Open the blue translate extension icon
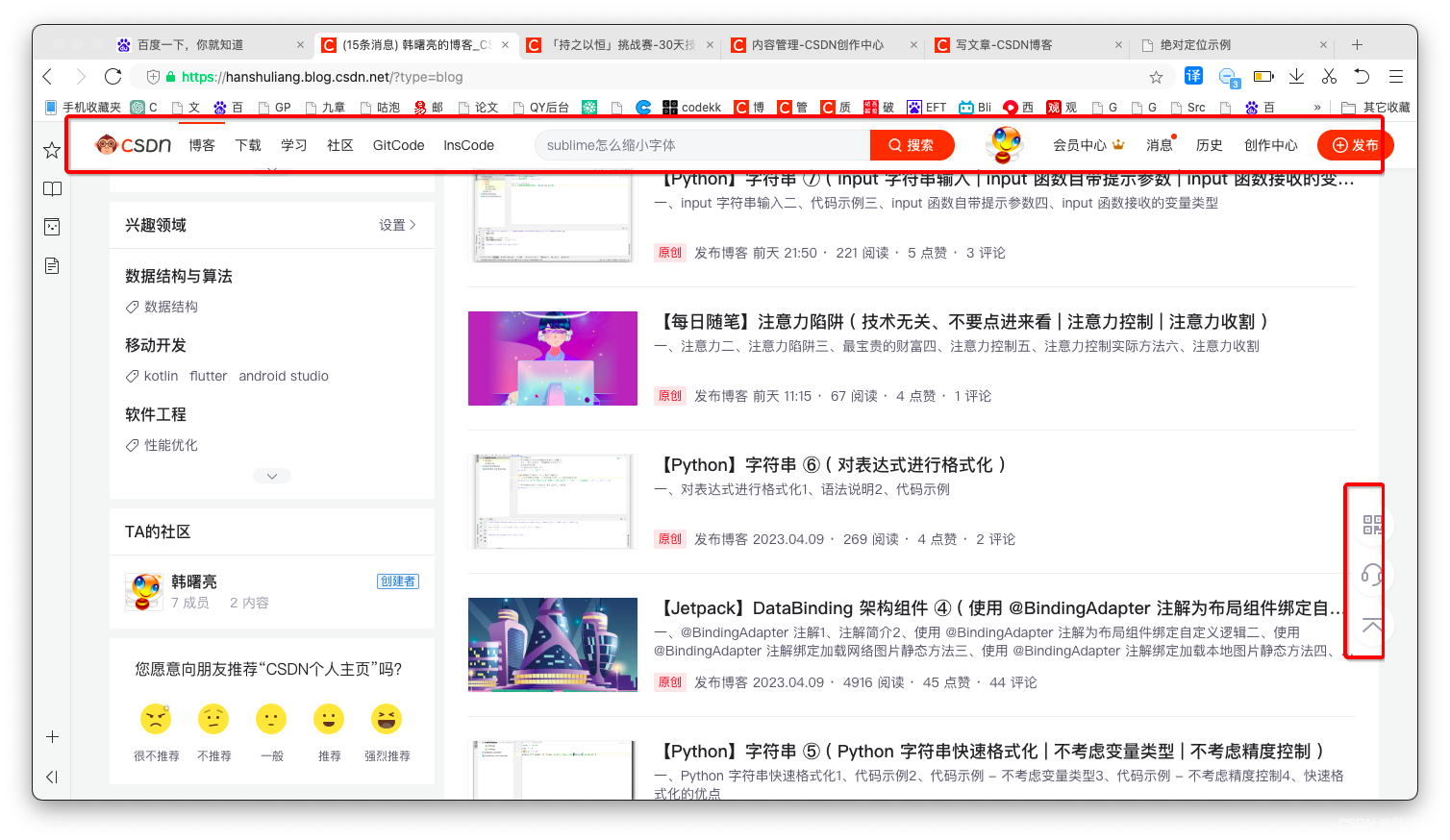1450x840 pixels. point(1193,76)
